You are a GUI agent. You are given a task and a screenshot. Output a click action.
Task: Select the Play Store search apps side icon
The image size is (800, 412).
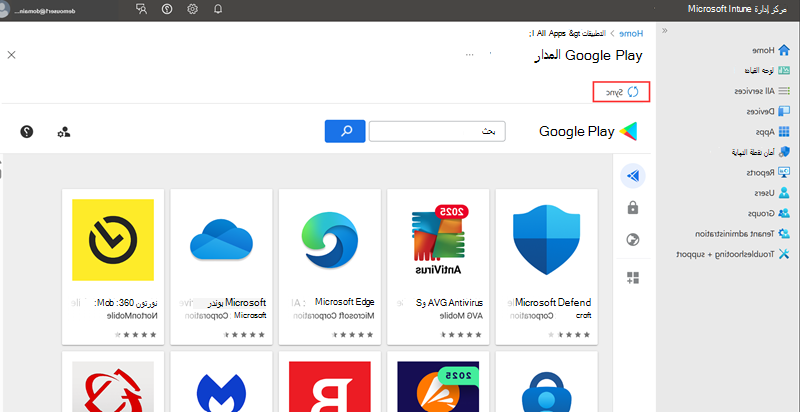tap(633, 176)
